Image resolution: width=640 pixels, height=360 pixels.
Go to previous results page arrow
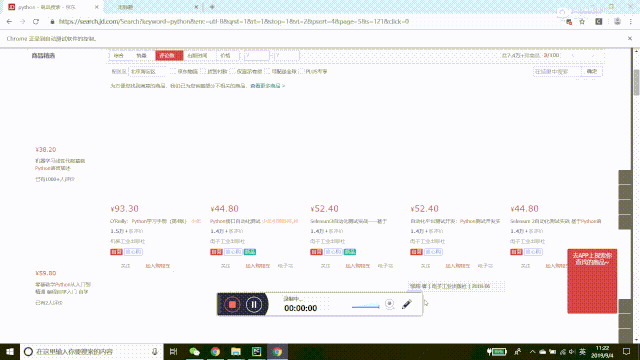pyautogui.click(x=573, y=56)
